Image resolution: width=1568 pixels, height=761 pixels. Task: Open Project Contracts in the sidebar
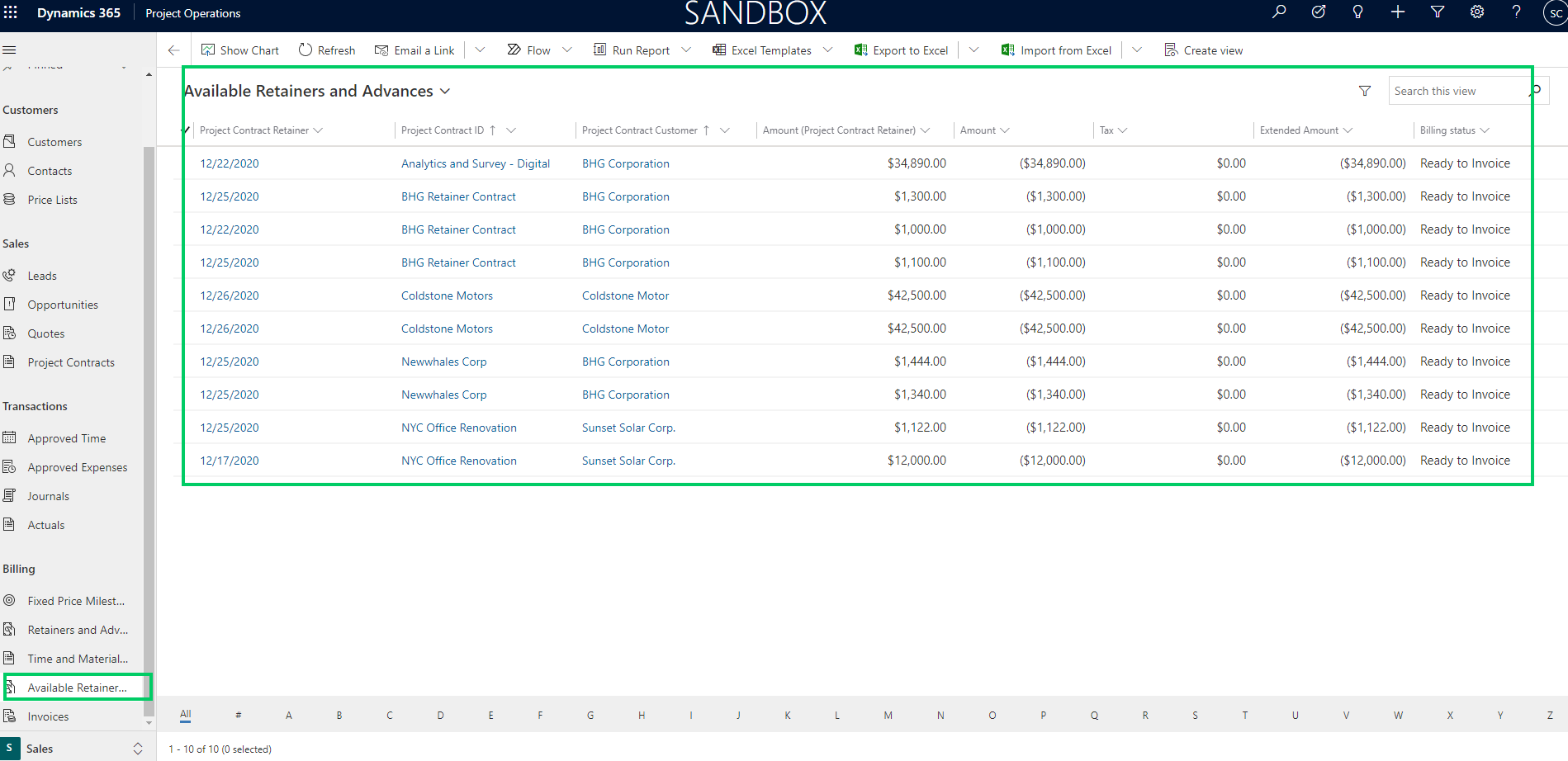(x=71, y=362)
